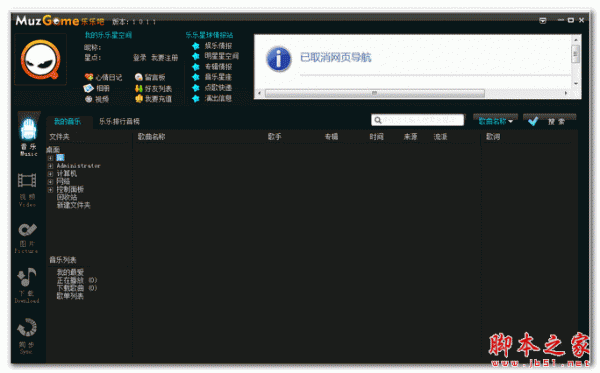
Task: Open the 留言板 message board icon
Action: coord(139,77)
